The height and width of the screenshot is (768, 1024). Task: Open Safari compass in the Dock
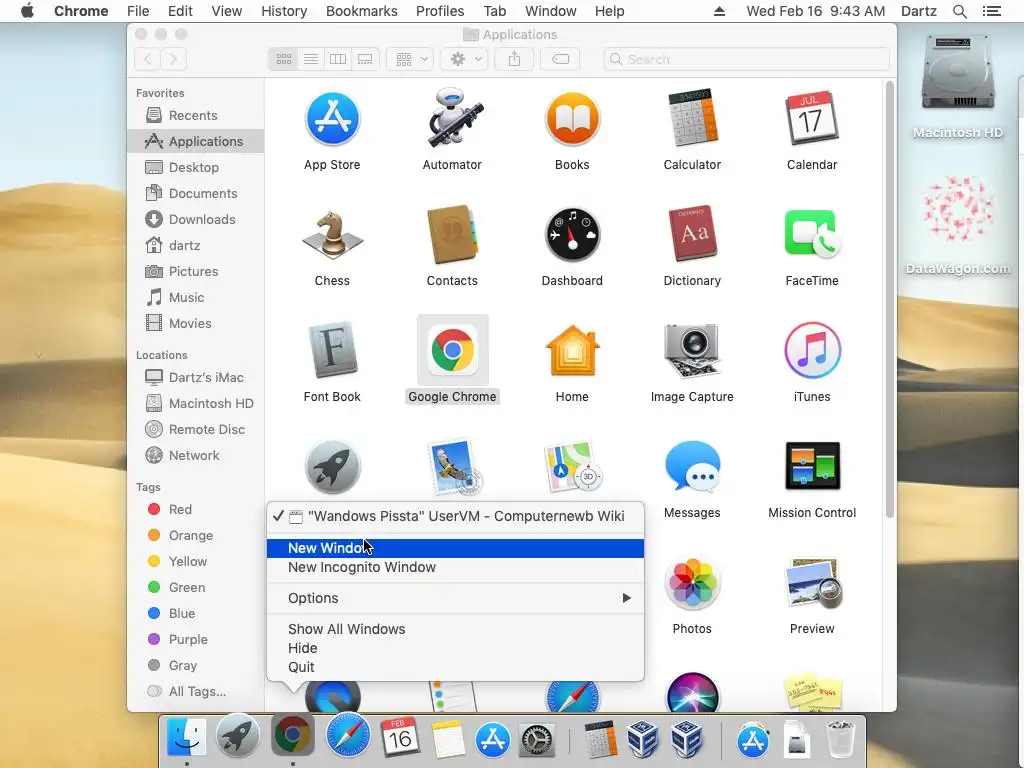tap(347, 736)
